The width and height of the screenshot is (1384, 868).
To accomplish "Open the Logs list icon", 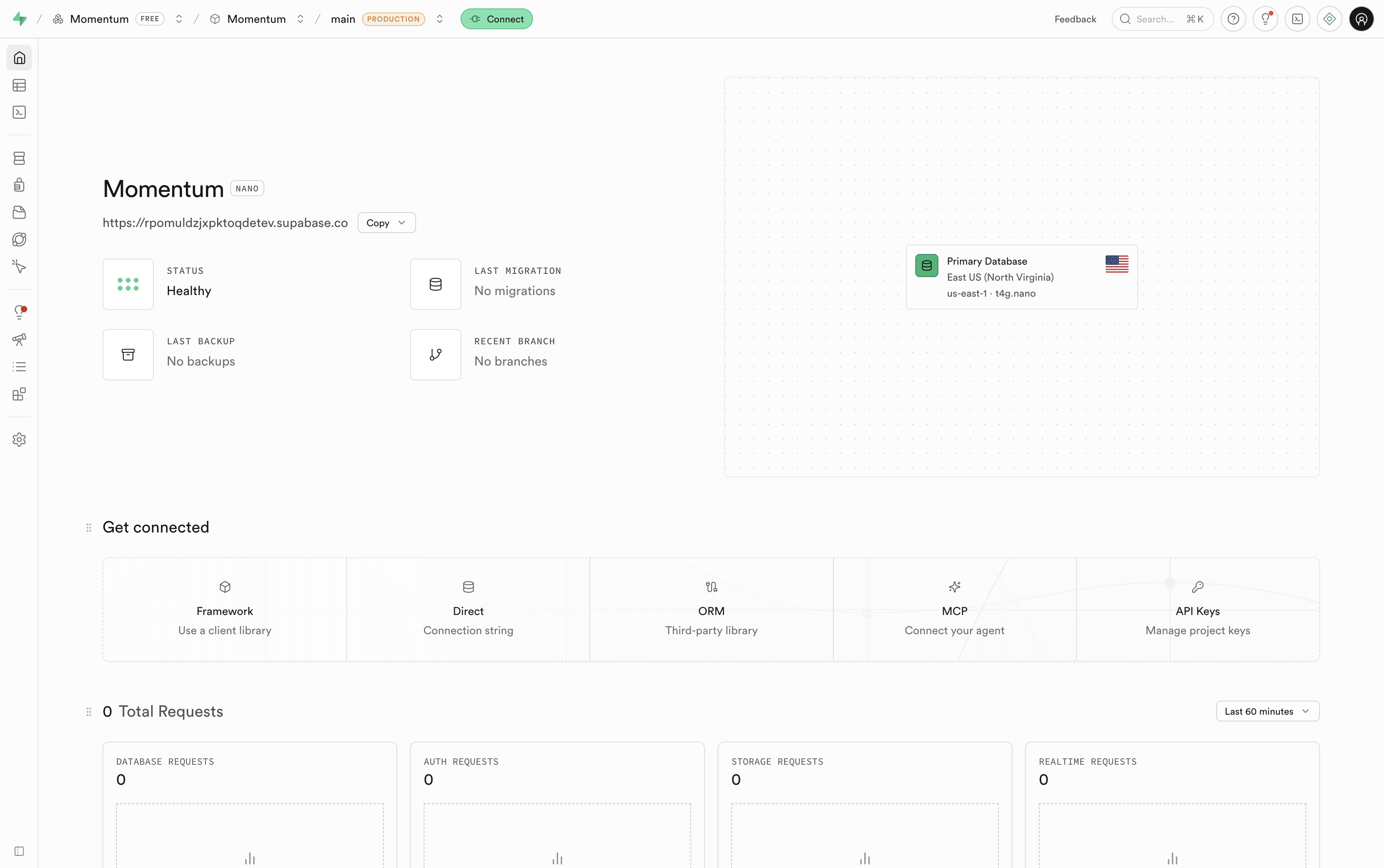I will coord(20,367).
